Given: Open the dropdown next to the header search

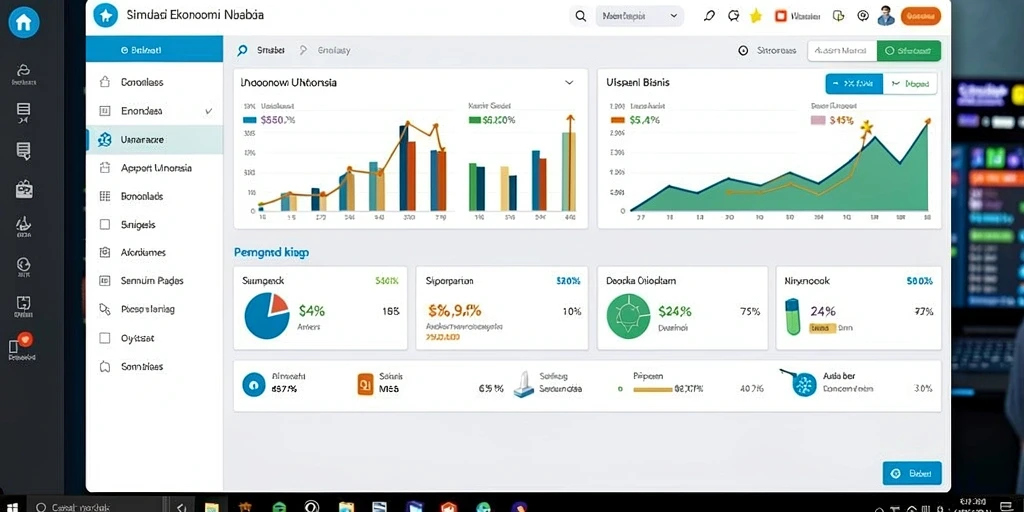Looking at the screenshot, I should [640, 16].
